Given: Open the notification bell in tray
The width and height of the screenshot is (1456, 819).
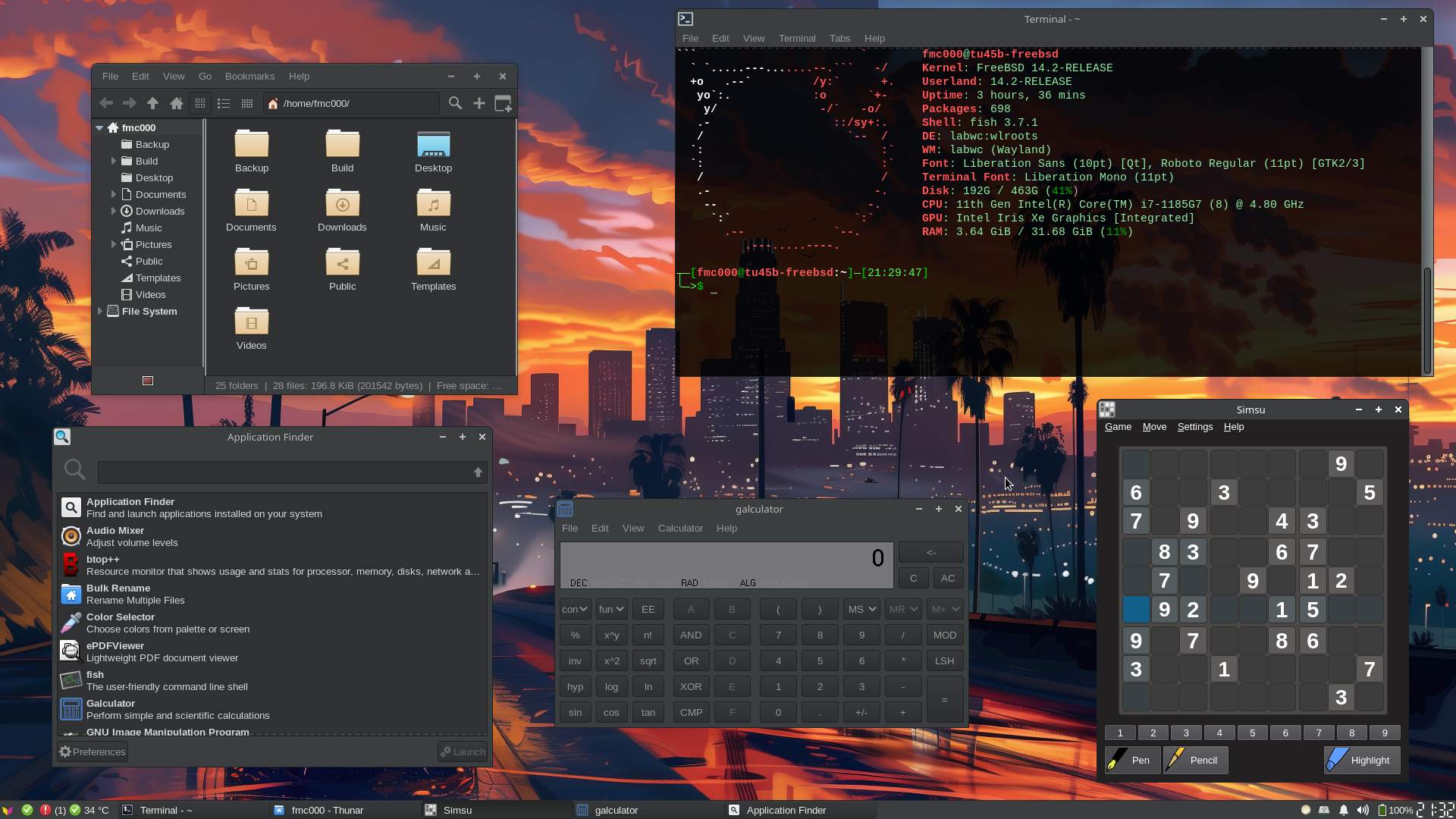Looking at the screenshot, I should tap(1343, 810).
